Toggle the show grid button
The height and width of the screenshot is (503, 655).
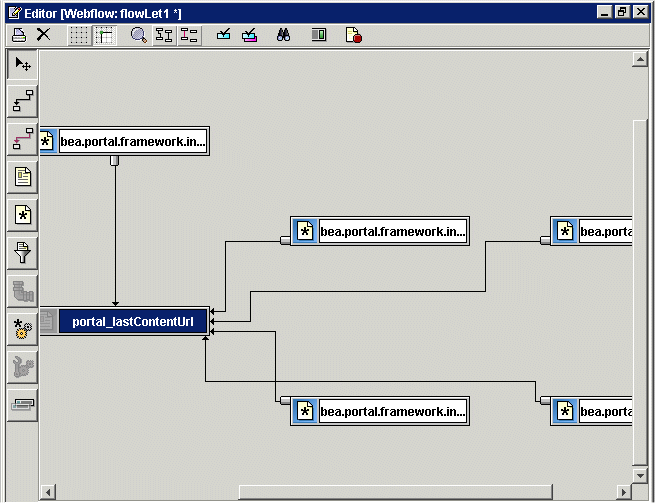point(79,36)
